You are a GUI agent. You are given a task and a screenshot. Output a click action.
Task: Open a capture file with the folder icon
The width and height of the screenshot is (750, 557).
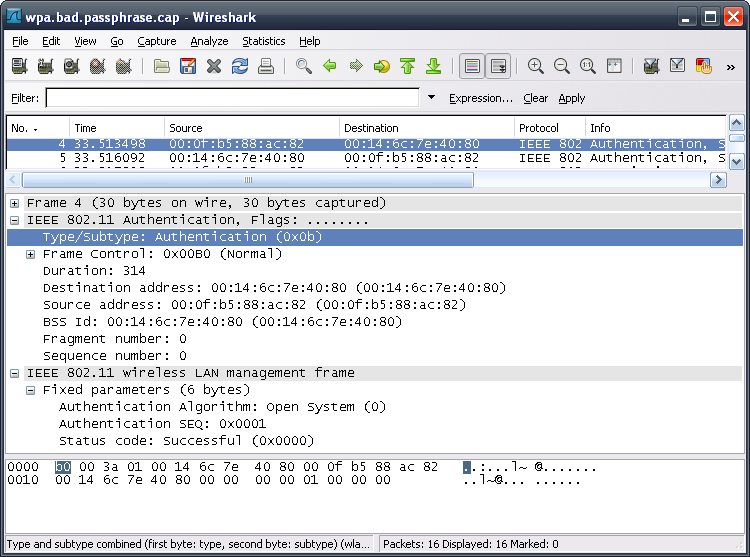pyautogui.click(x=162, y=67)
